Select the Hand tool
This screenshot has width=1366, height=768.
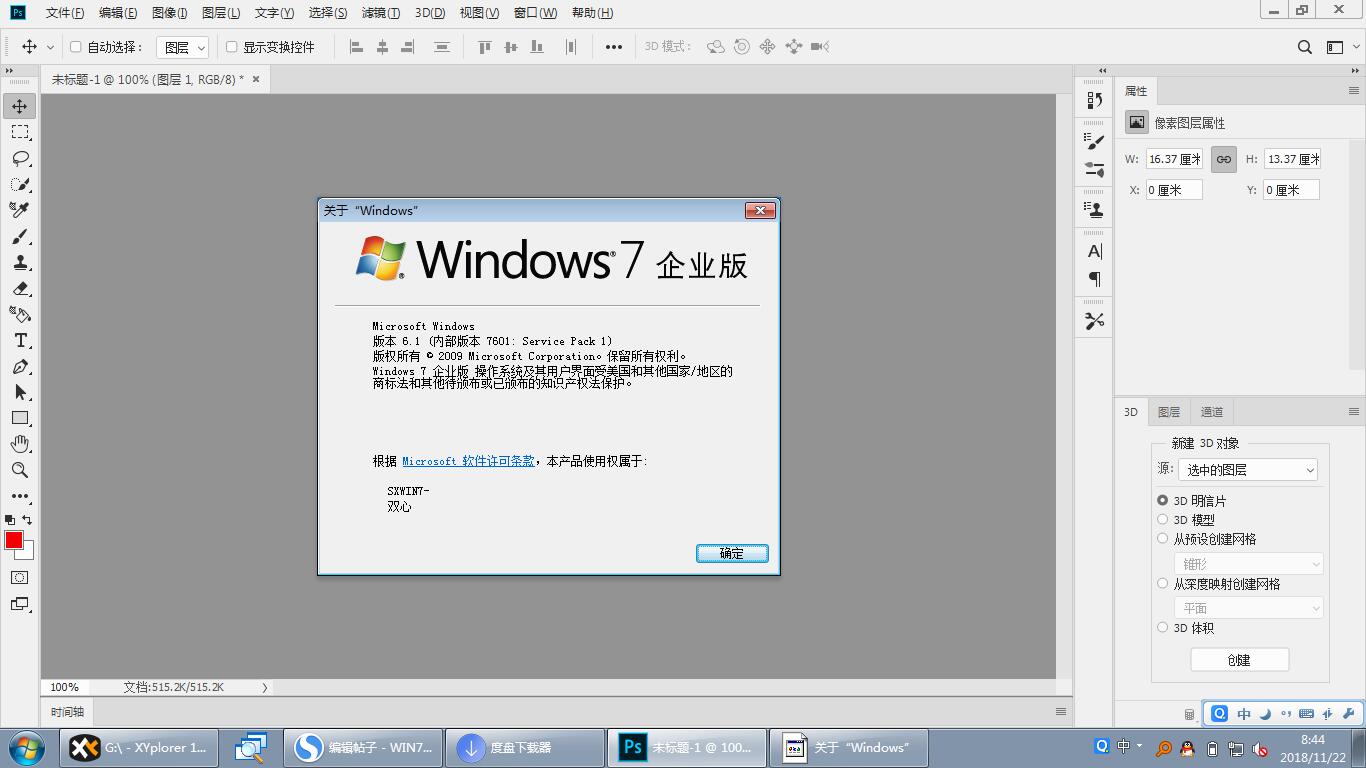(x=20, y=444)
